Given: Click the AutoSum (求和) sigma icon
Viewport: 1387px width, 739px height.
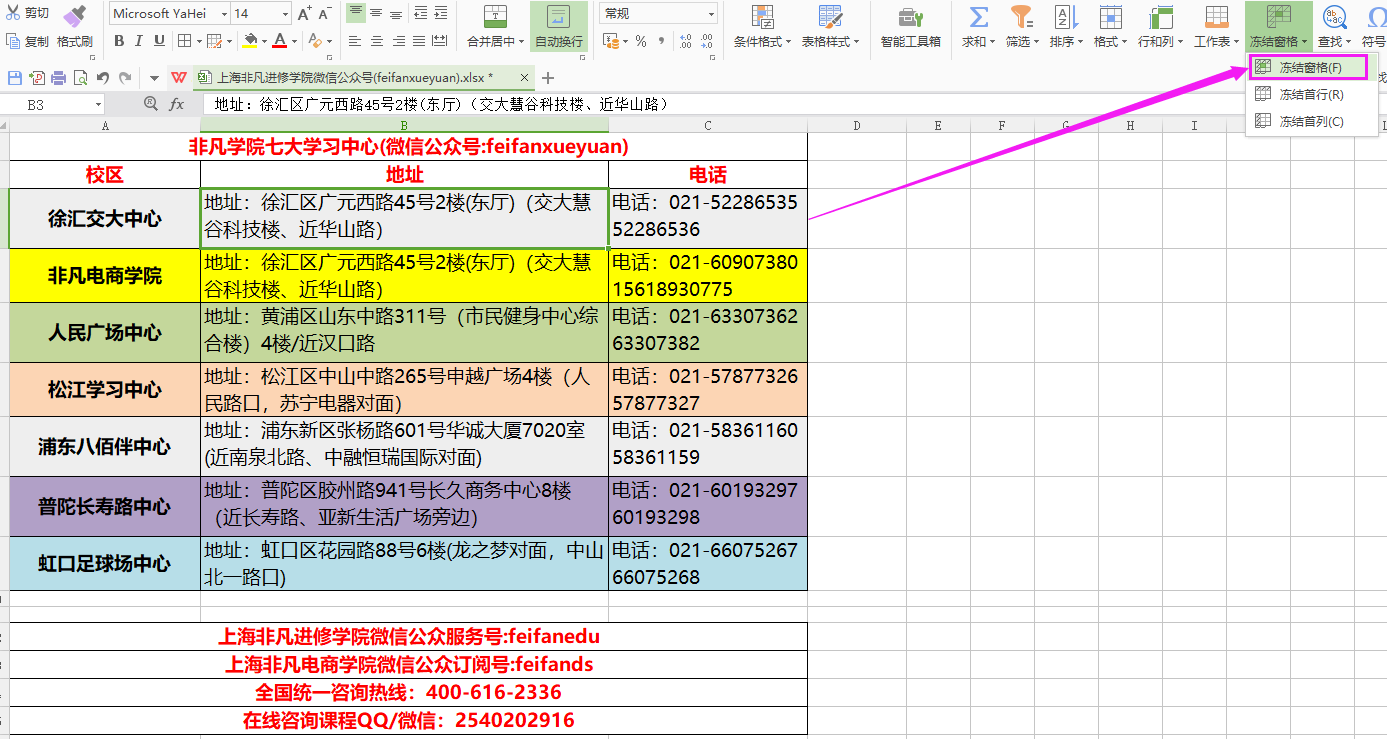Looking at the screenshot, I should (x=978, y=17).
